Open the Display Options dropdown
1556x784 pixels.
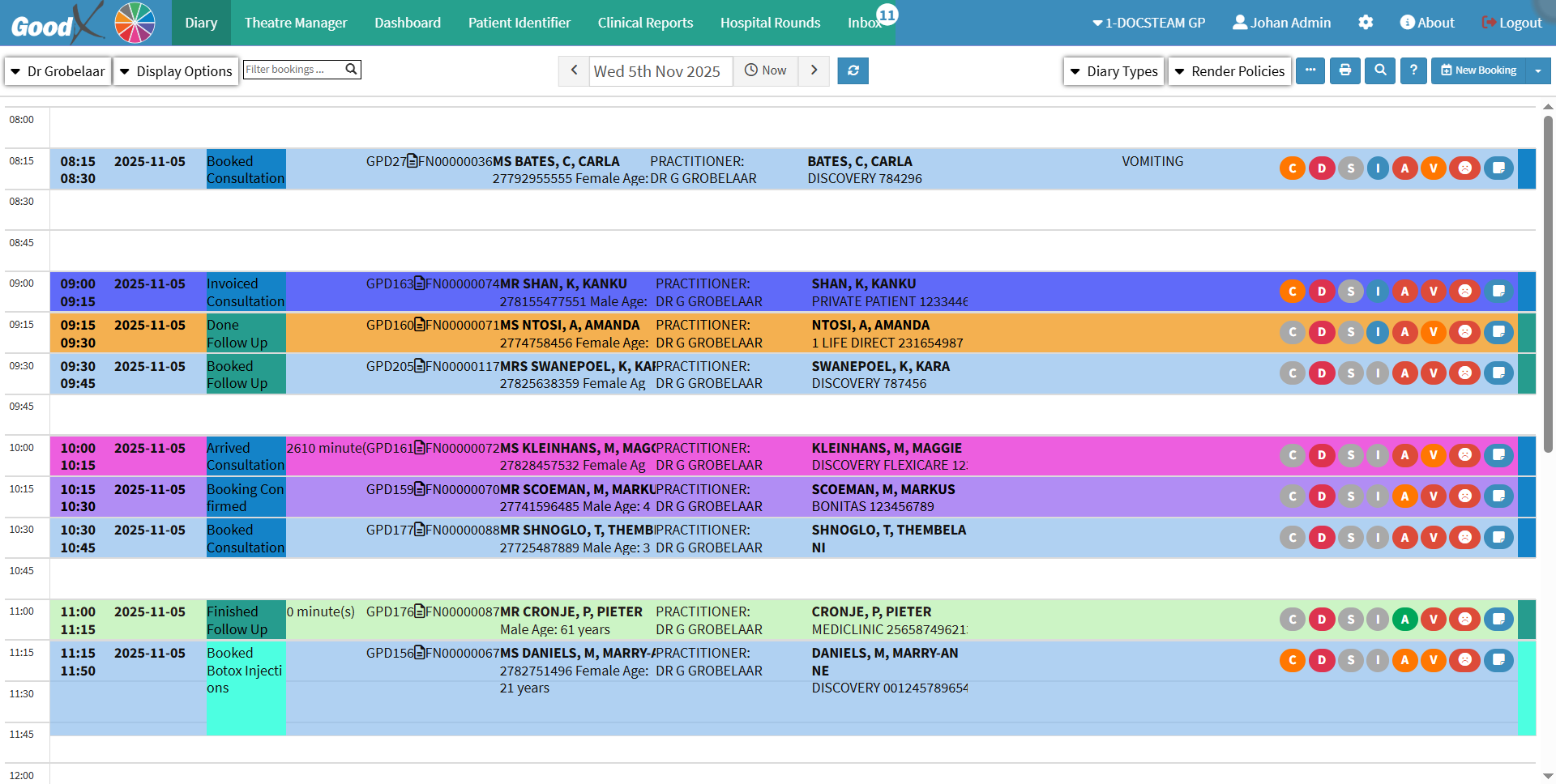pyautogui.click(x=176, y=71)
